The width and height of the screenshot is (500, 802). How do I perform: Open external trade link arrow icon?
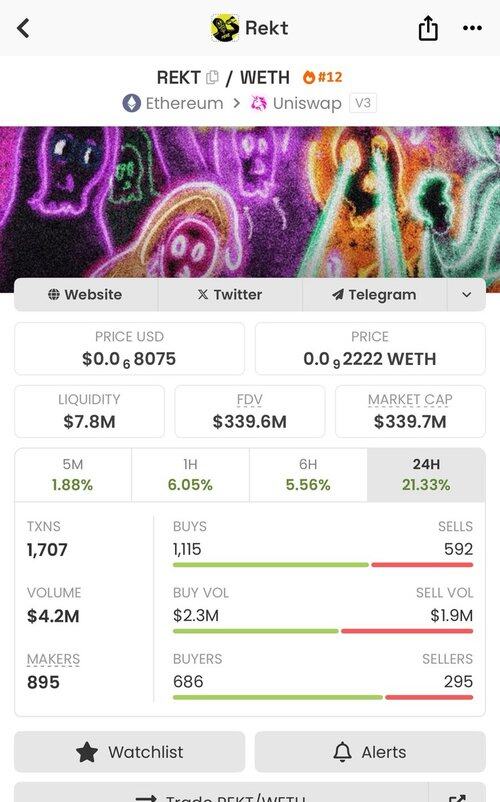[457, 795]
